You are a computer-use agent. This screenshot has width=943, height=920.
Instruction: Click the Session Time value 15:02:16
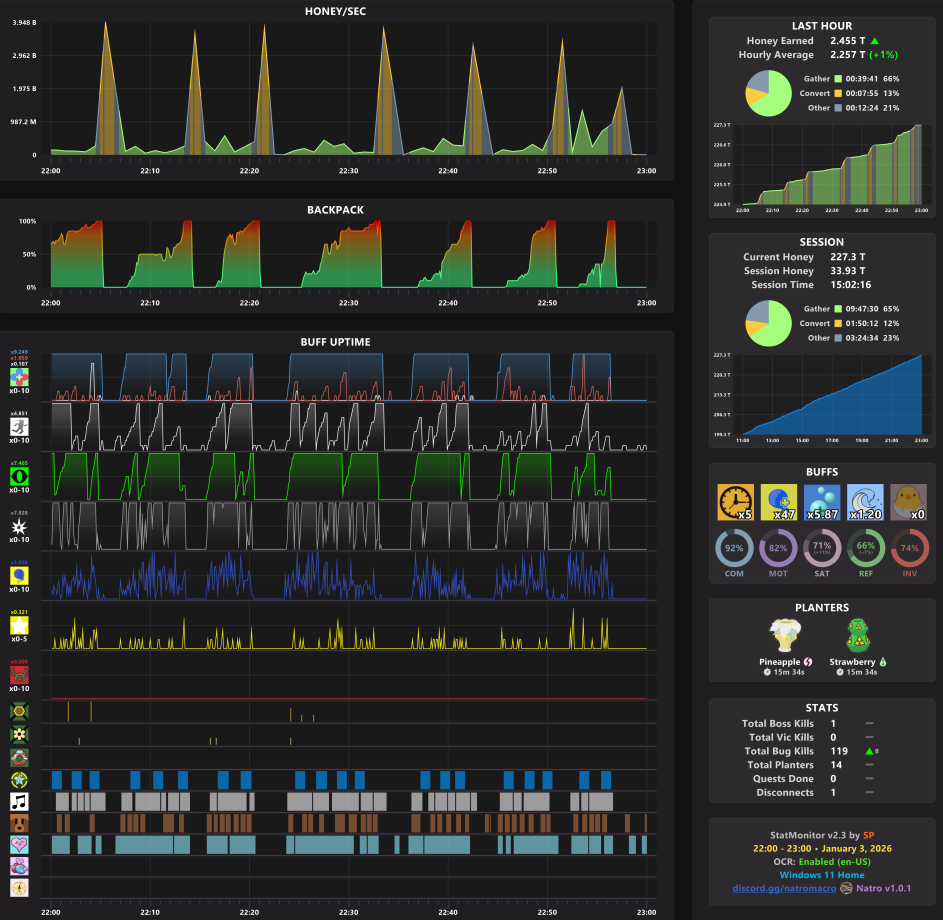point(850,284)
